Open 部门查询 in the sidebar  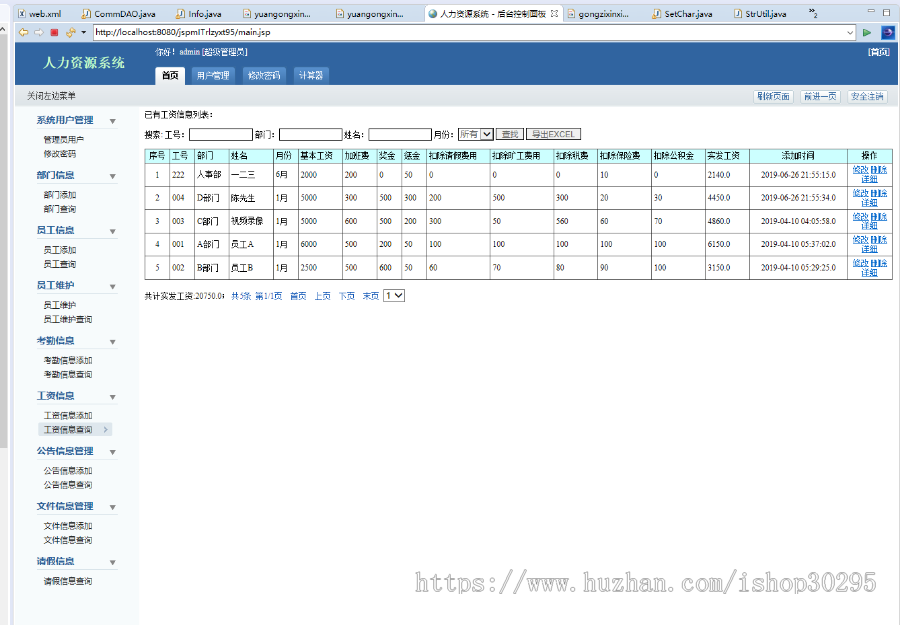click(x=60, y=209)
